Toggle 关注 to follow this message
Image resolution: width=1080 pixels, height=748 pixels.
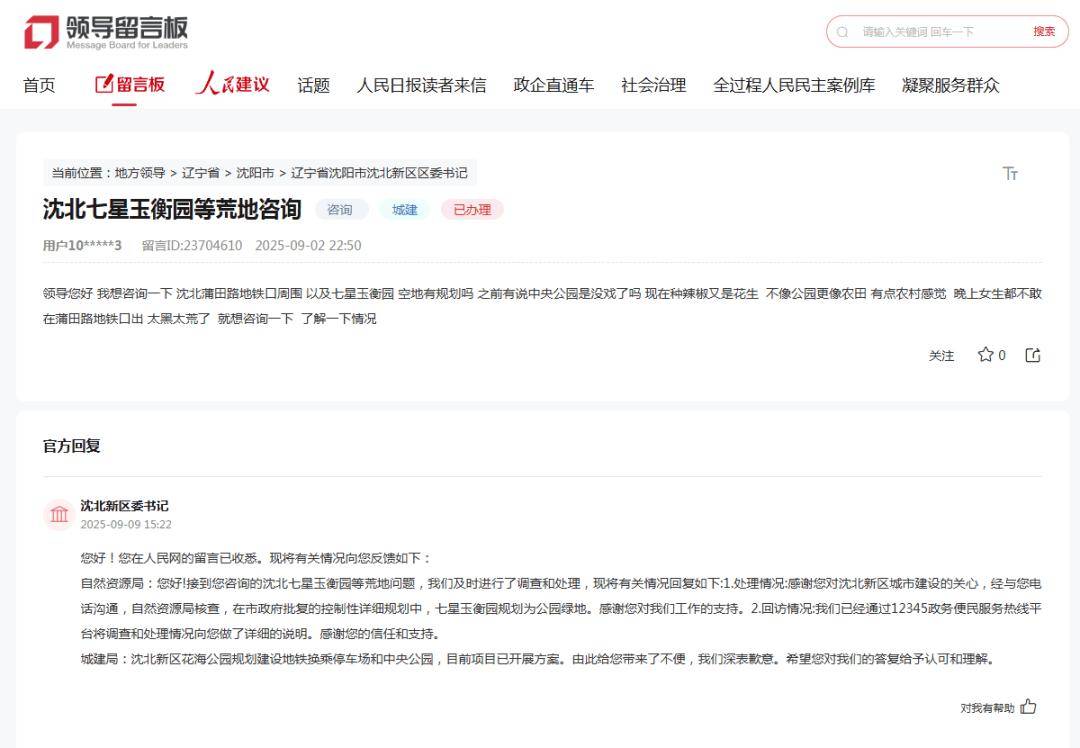(941, 356)
